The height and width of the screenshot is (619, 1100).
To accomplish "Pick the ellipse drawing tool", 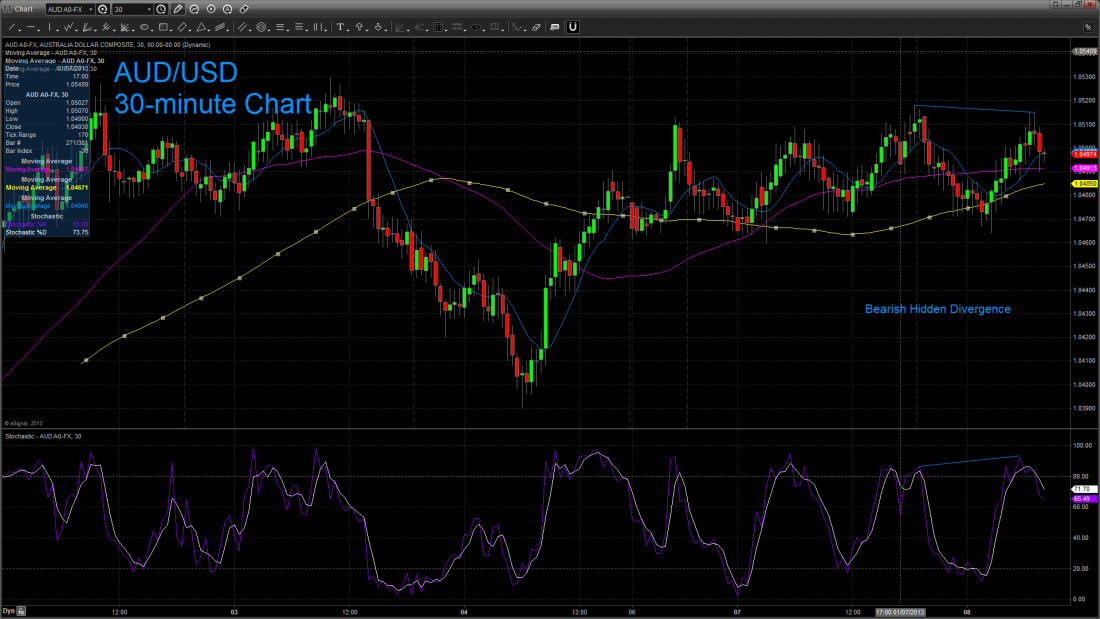I will click(x=144, y=26).
